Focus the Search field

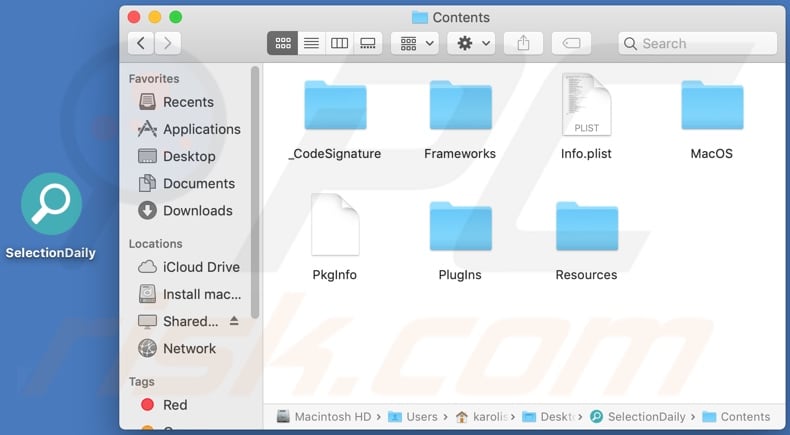698,43
